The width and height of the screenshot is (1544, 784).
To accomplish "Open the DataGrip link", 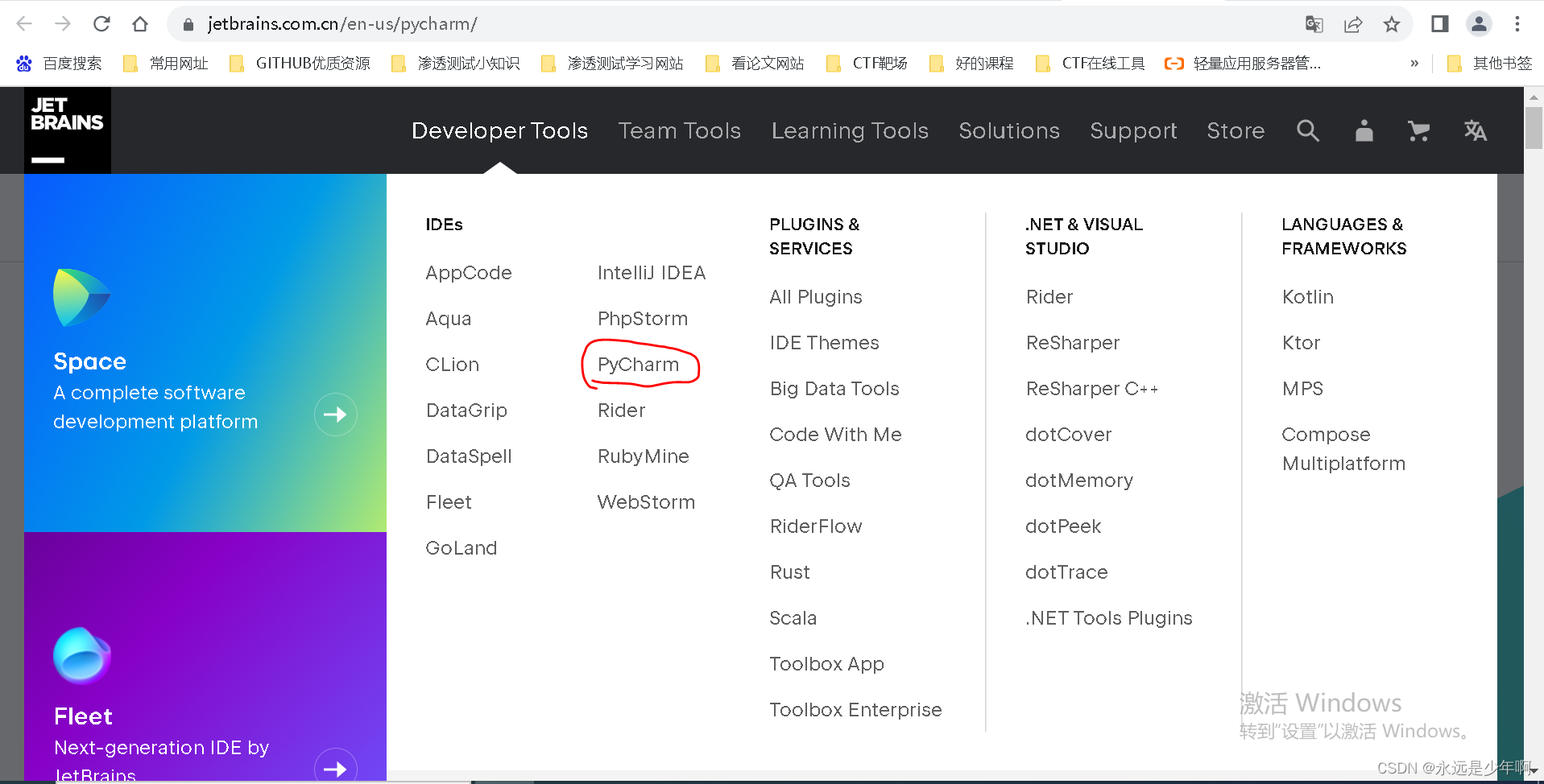I will (x=466, y=411).
